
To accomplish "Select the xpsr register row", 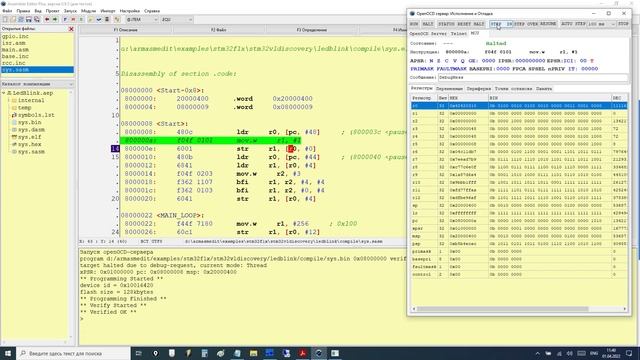I will tap(519, 229).
